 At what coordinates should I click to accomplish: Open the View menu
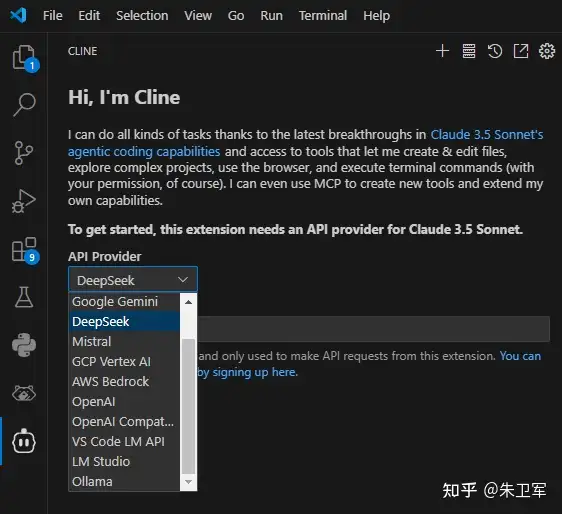(198, 16)
